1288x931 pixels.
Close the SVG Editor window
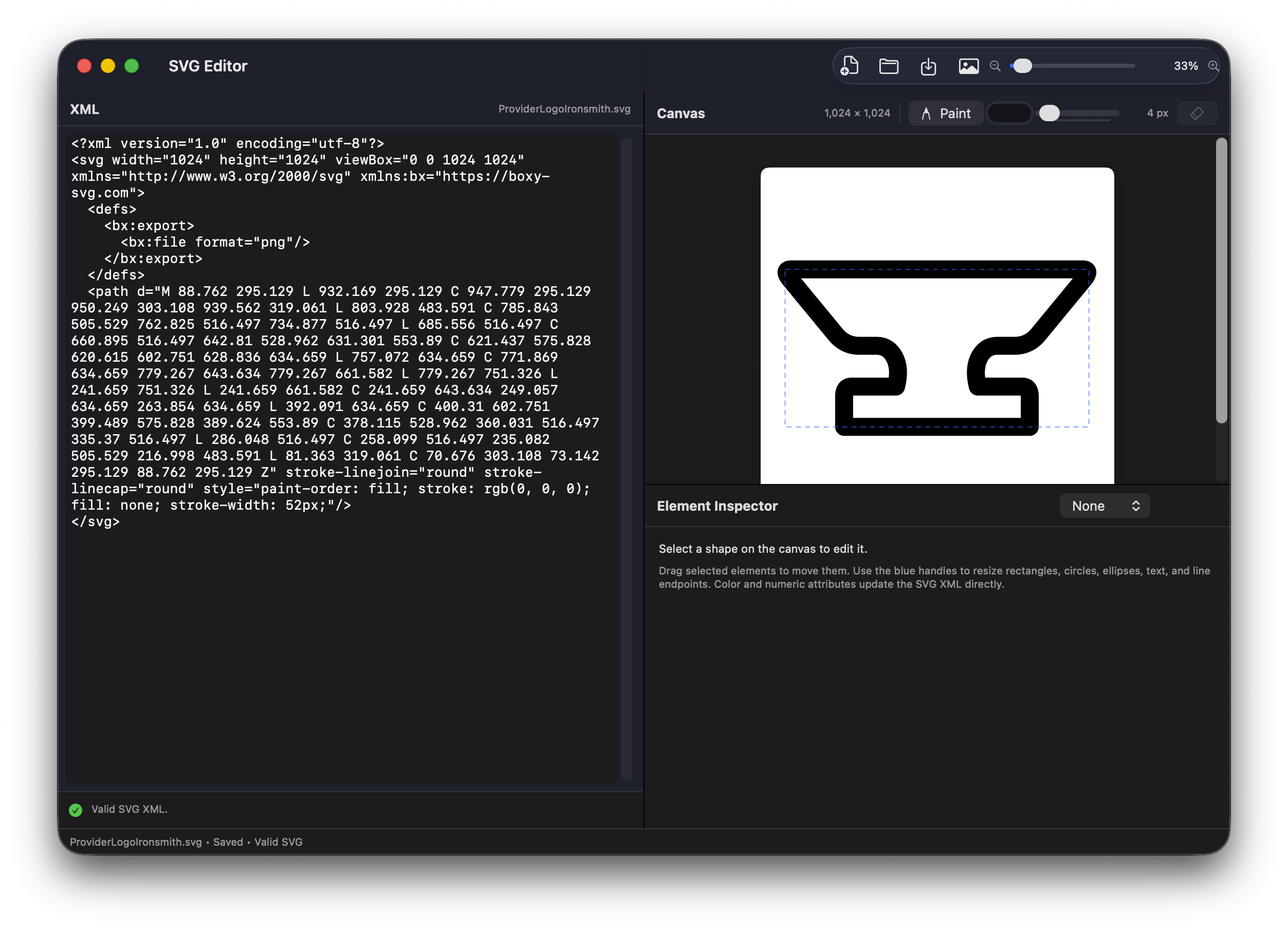click(84, 66)
